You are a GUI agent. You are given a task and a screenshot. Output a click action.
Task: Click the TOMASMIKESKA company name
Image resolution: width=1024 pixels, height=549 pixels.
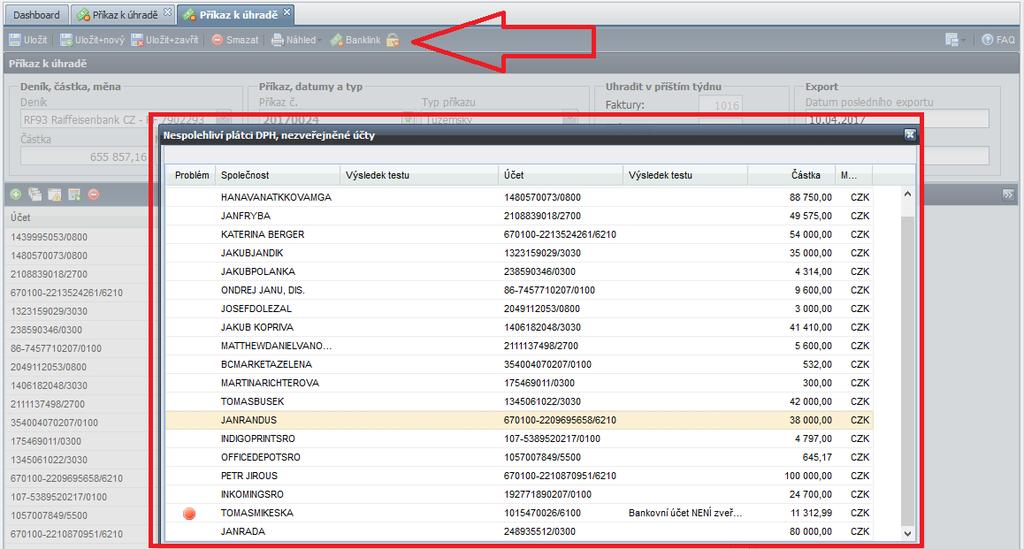[257, 513]
